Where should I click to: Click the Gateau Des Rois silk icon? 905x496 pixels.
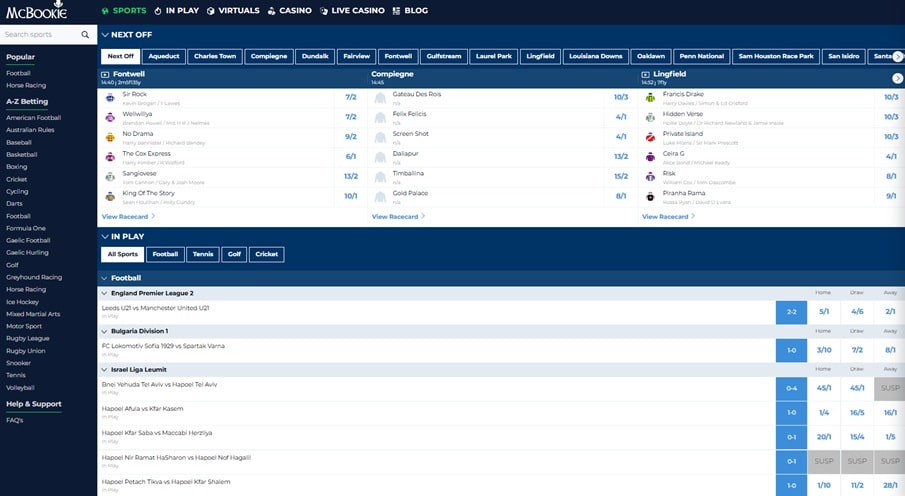click(380, 97)
